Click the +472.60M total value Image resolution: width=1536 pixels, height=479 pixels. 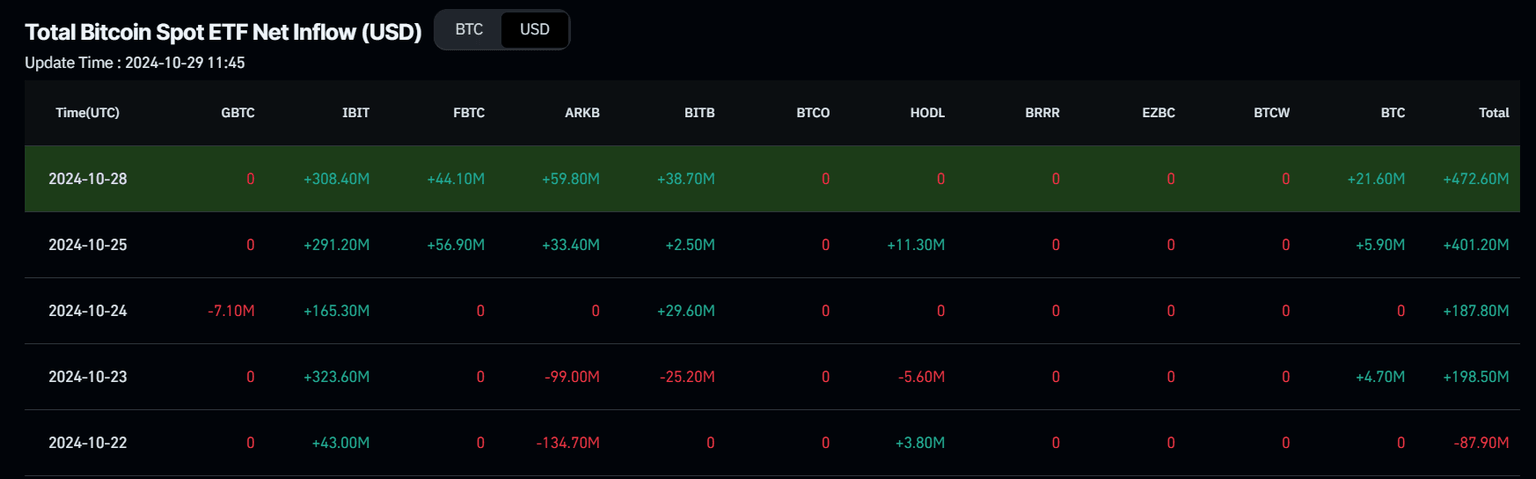[x=1476, y=179]
